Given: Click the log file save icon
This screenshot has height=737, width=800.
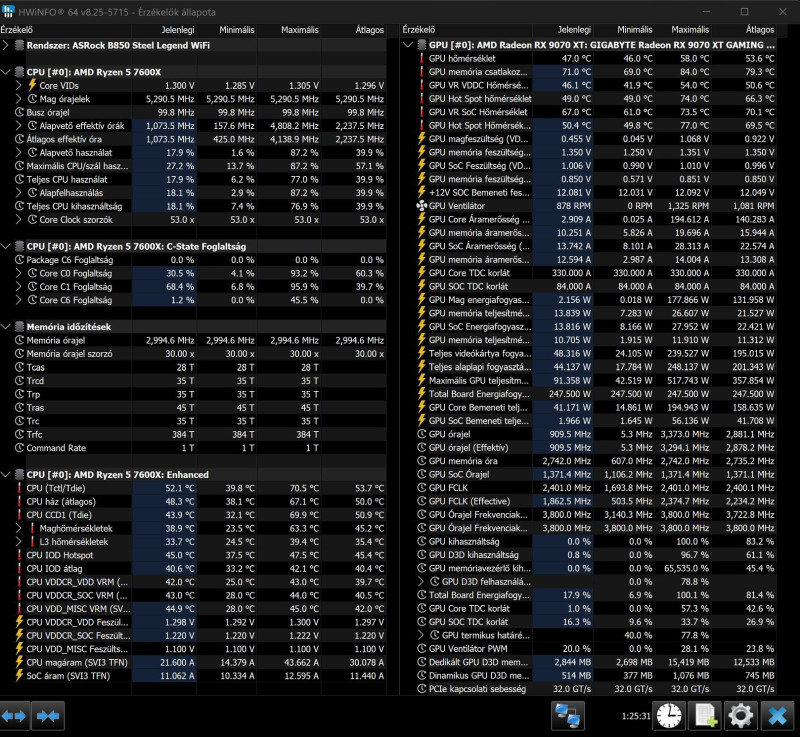Looking at the screenshot, I should pos(706,716).
